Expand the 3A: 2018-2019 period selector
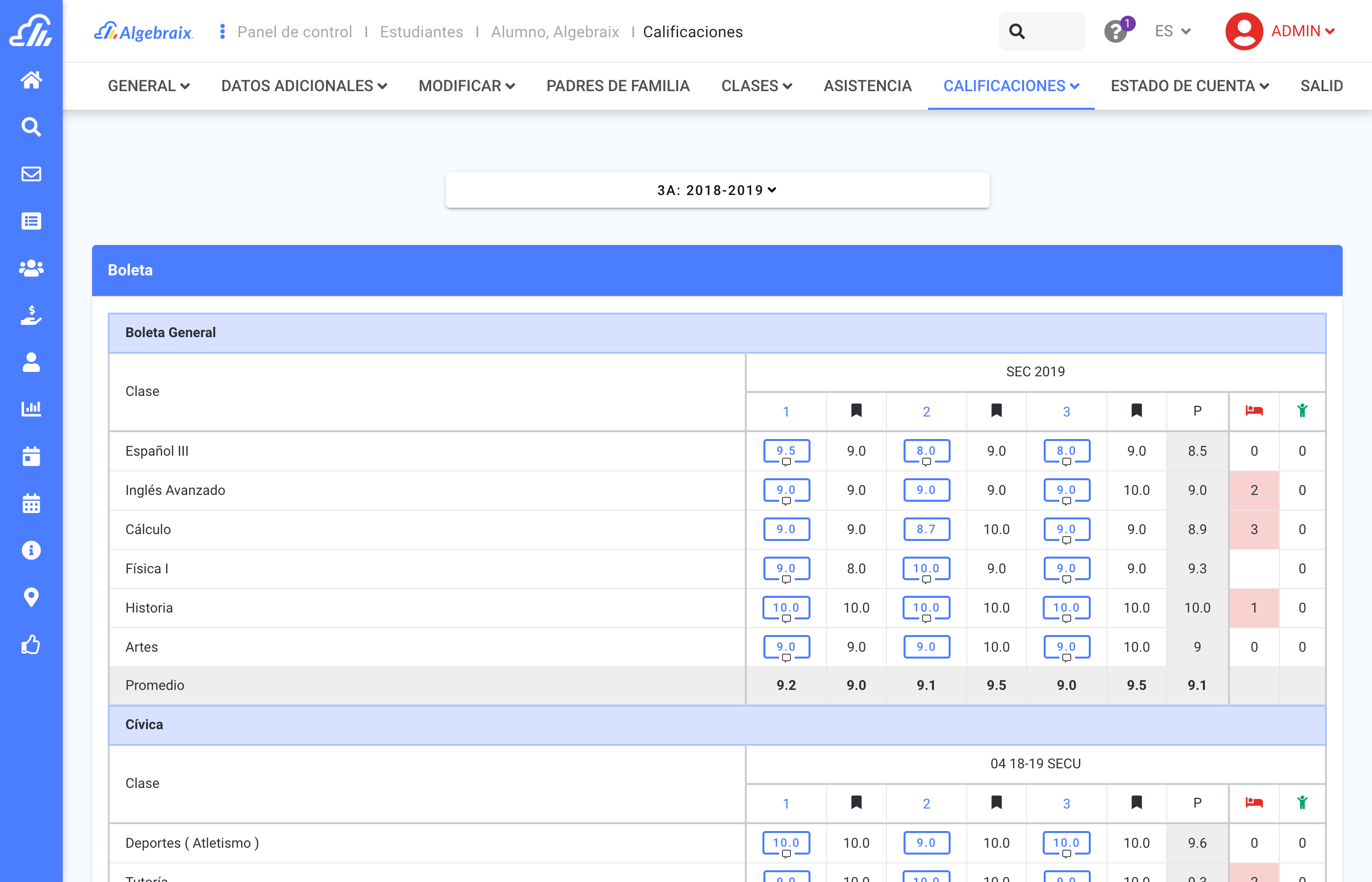Viewport: 1372px width, 882px height. click(717, 190)
